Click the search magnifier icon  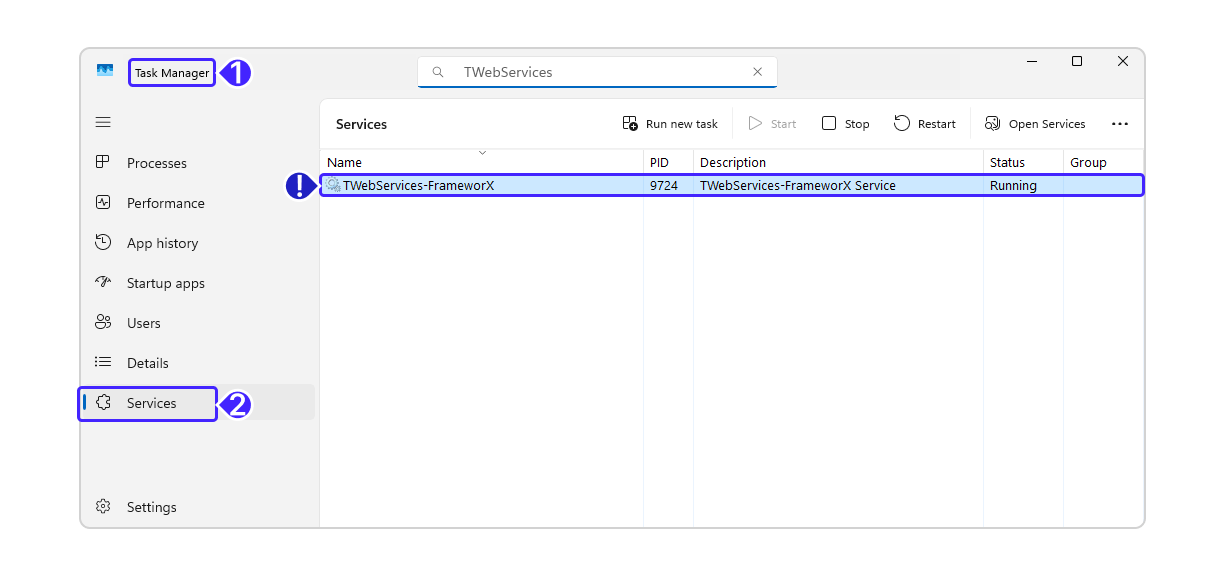pyautogui.click(x=438, y=72)
